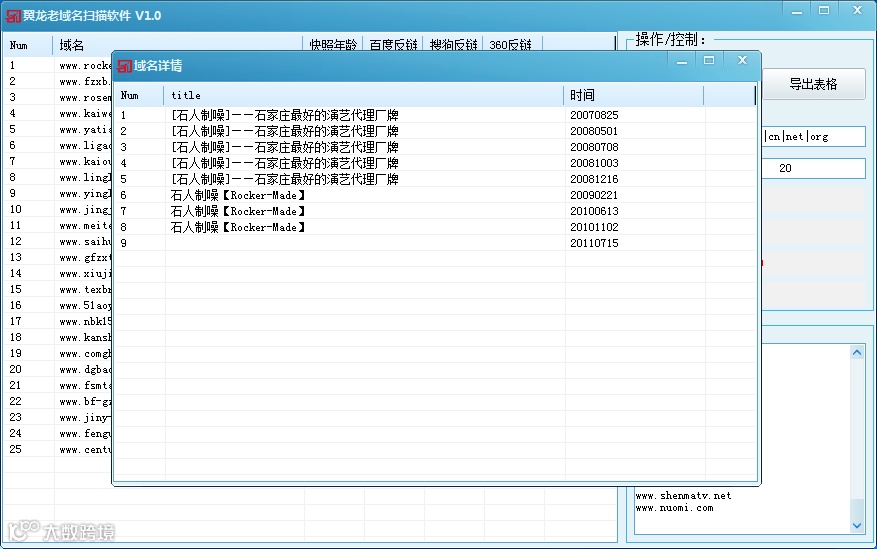Click the app logo icon in 域名详情 title bar
This screenshot has height=549, width=877.
coord(124,66)
